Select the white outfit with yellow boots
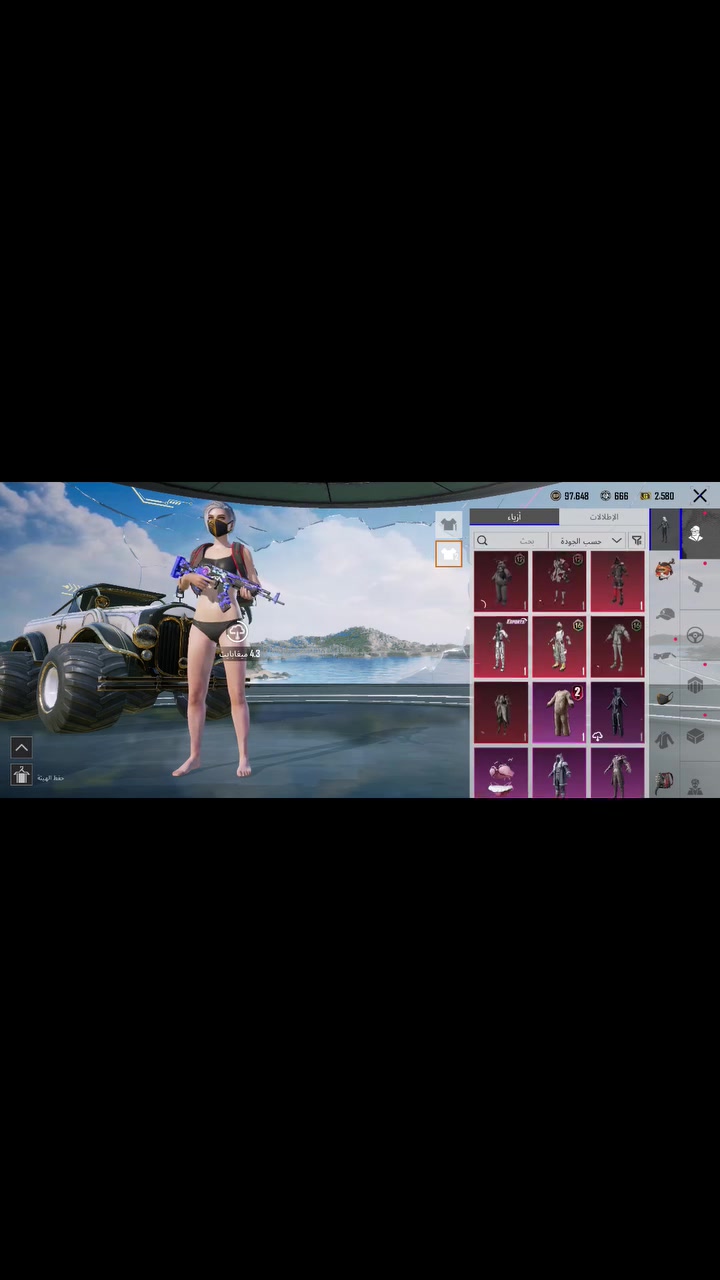The width and height of the screenshot is (720, 1280). coord(559,645)
